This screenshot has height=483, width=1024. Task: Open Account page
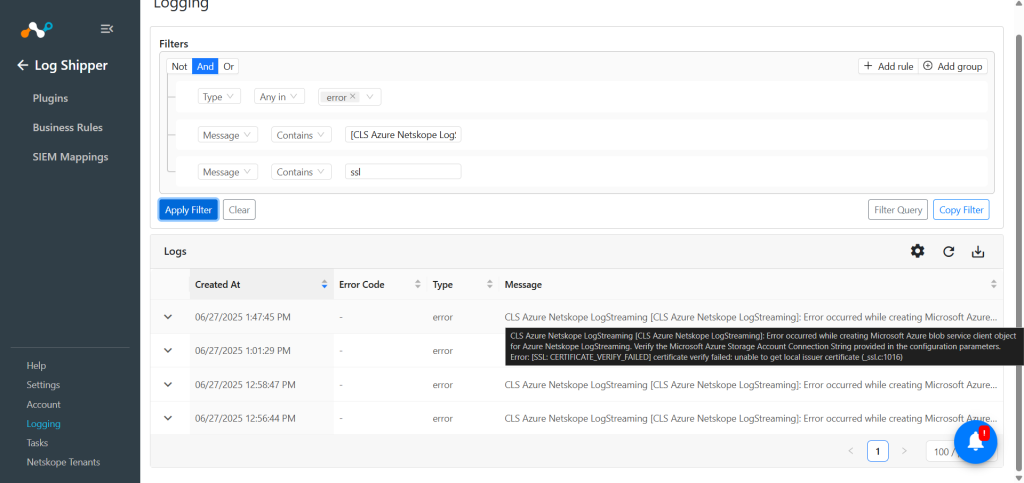[x=44, y=405]
